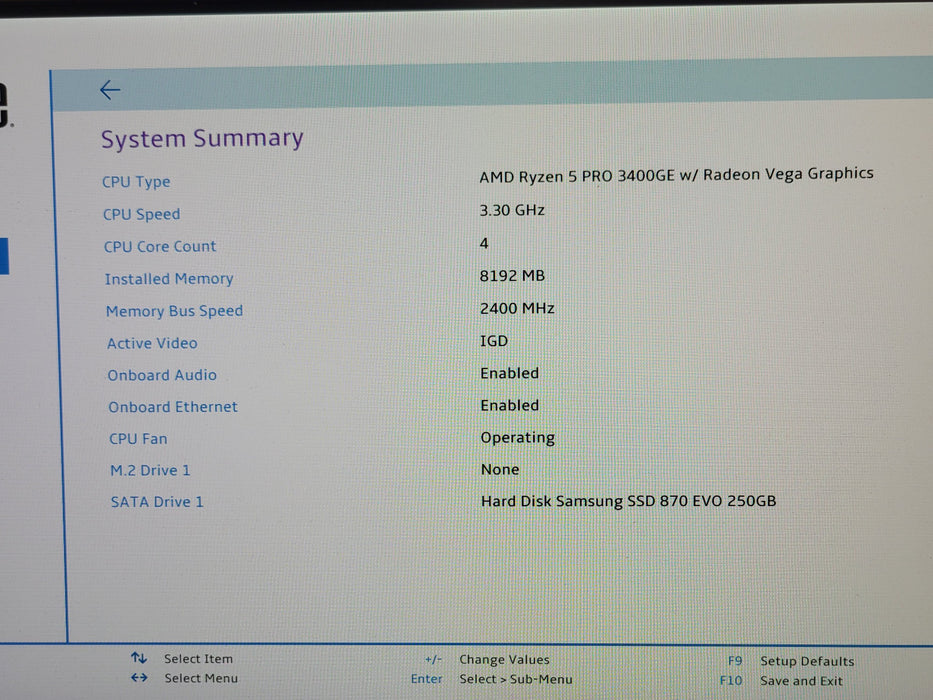The width and height of the screenshot is (933, 700).
Task: Click Save and Exit in the footer
Action: pyautogui.click(x=801, y=681)
